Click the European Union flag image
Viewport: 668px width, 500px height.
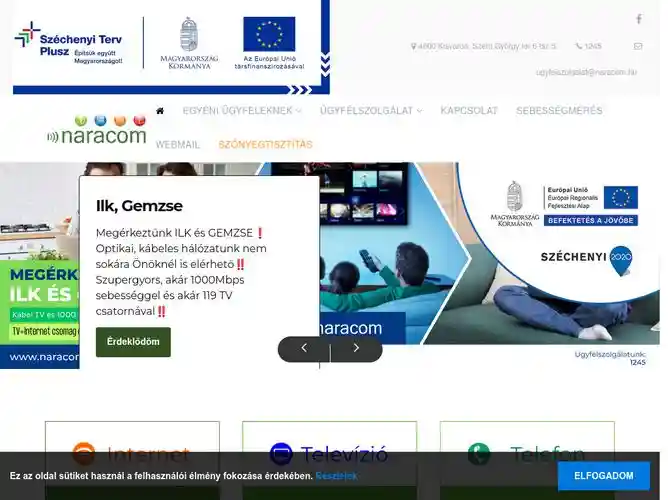(269, 34)
